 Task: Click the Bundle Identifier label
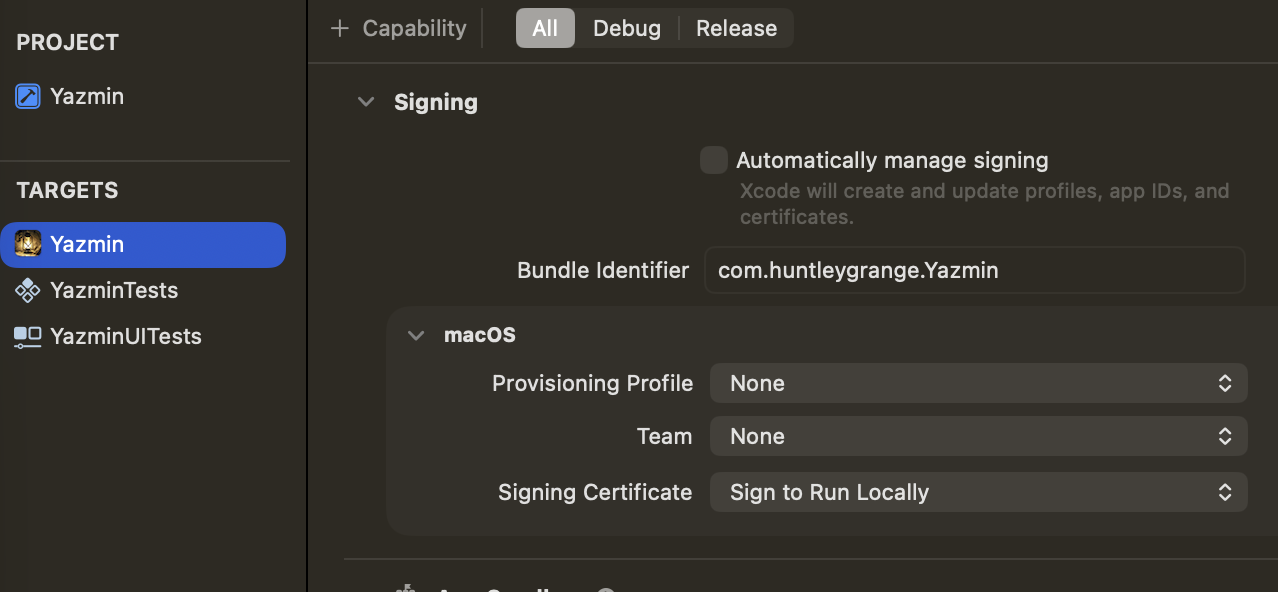coord(603,270)
